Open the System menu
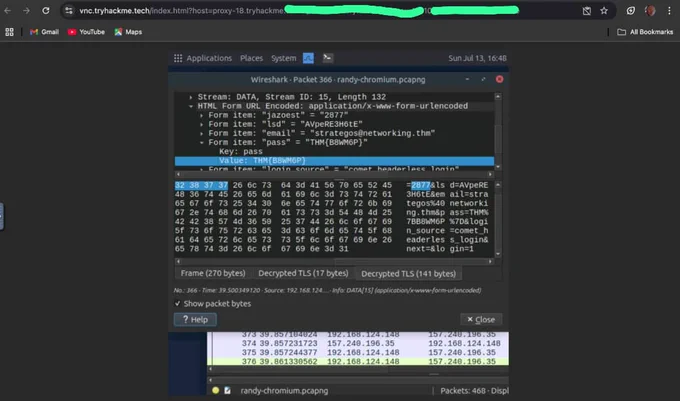Viewport: 680px width, 401px height. (284, 58)
